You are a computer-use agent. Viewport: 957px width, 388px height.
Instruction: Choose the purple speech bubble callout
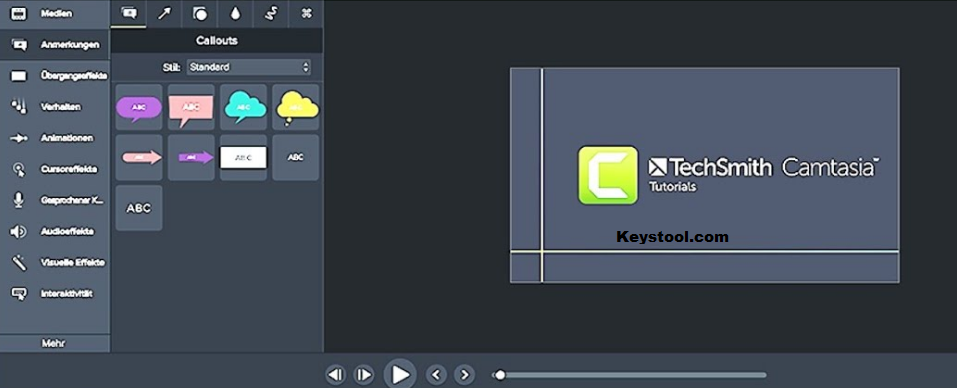[x=139, y=107]
